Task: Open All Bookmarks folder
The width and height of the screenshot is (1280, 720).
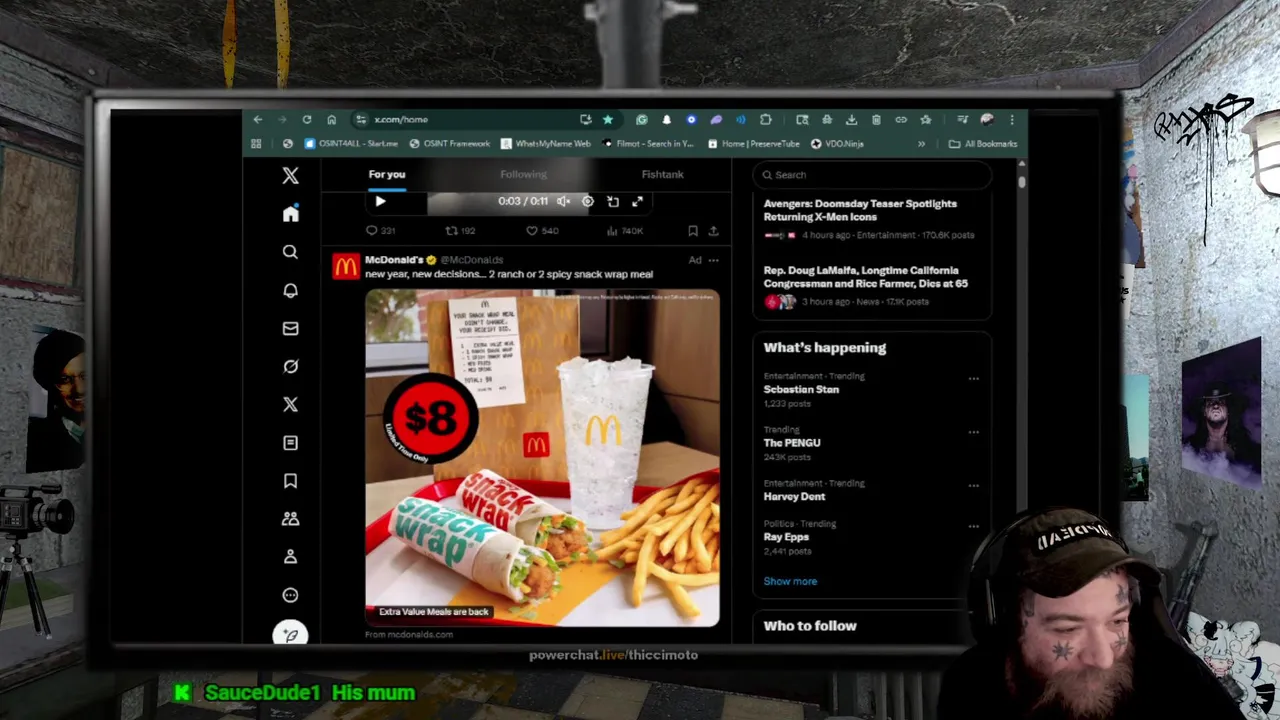Action: tap(983, 144)
